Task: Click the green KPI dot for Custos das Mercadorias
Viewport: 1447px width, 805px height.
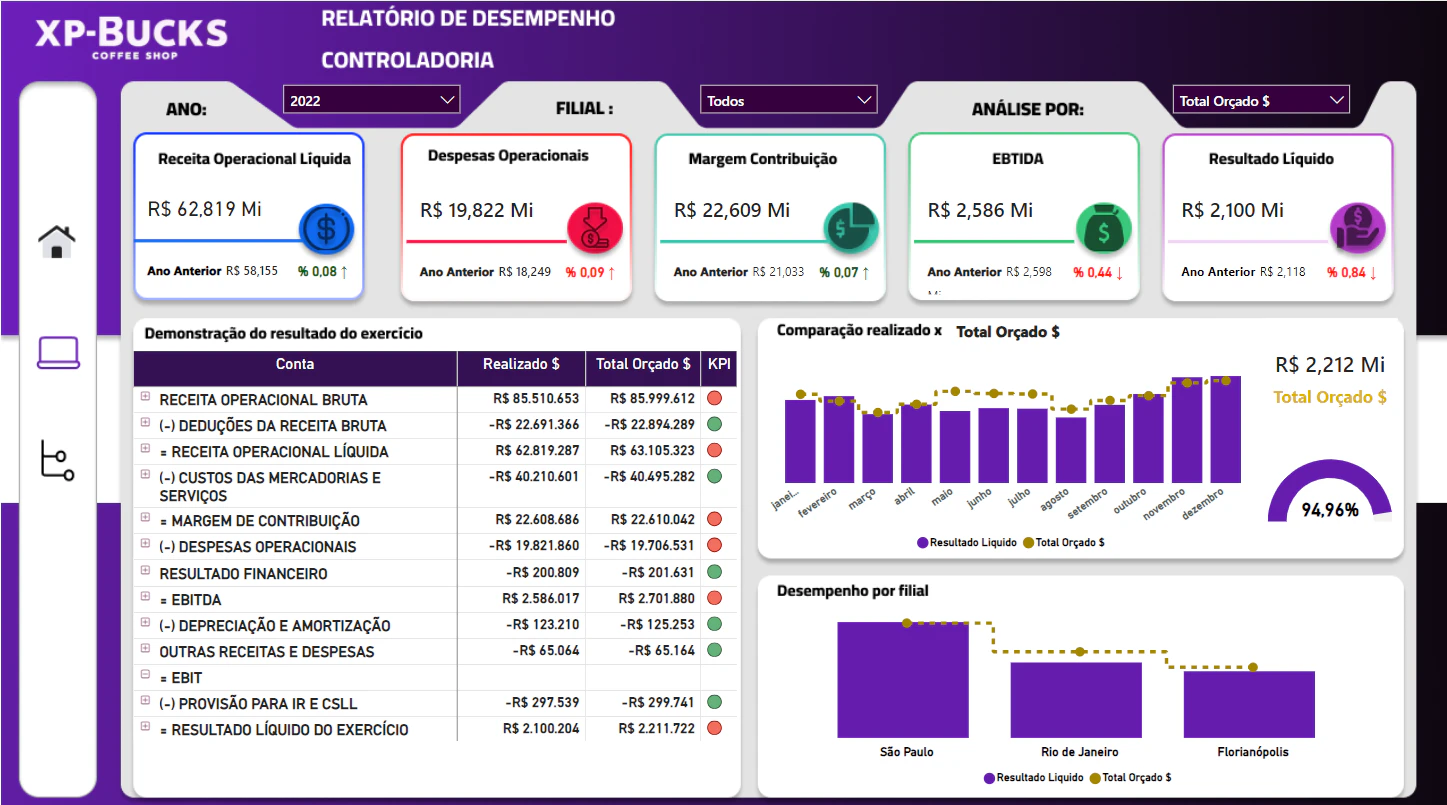Action: click(x=714, y=476)
